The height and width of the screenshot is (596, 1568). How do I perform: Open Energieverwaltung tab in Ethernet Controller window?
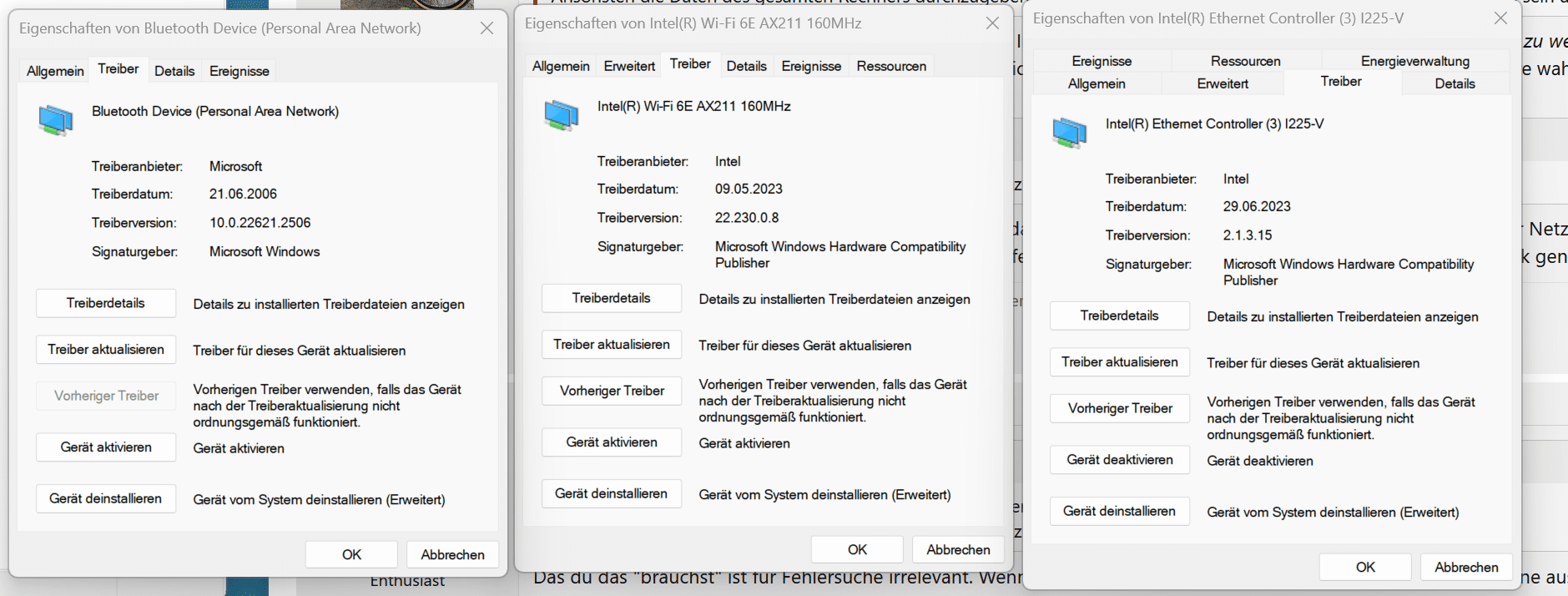pos(1415,61)
